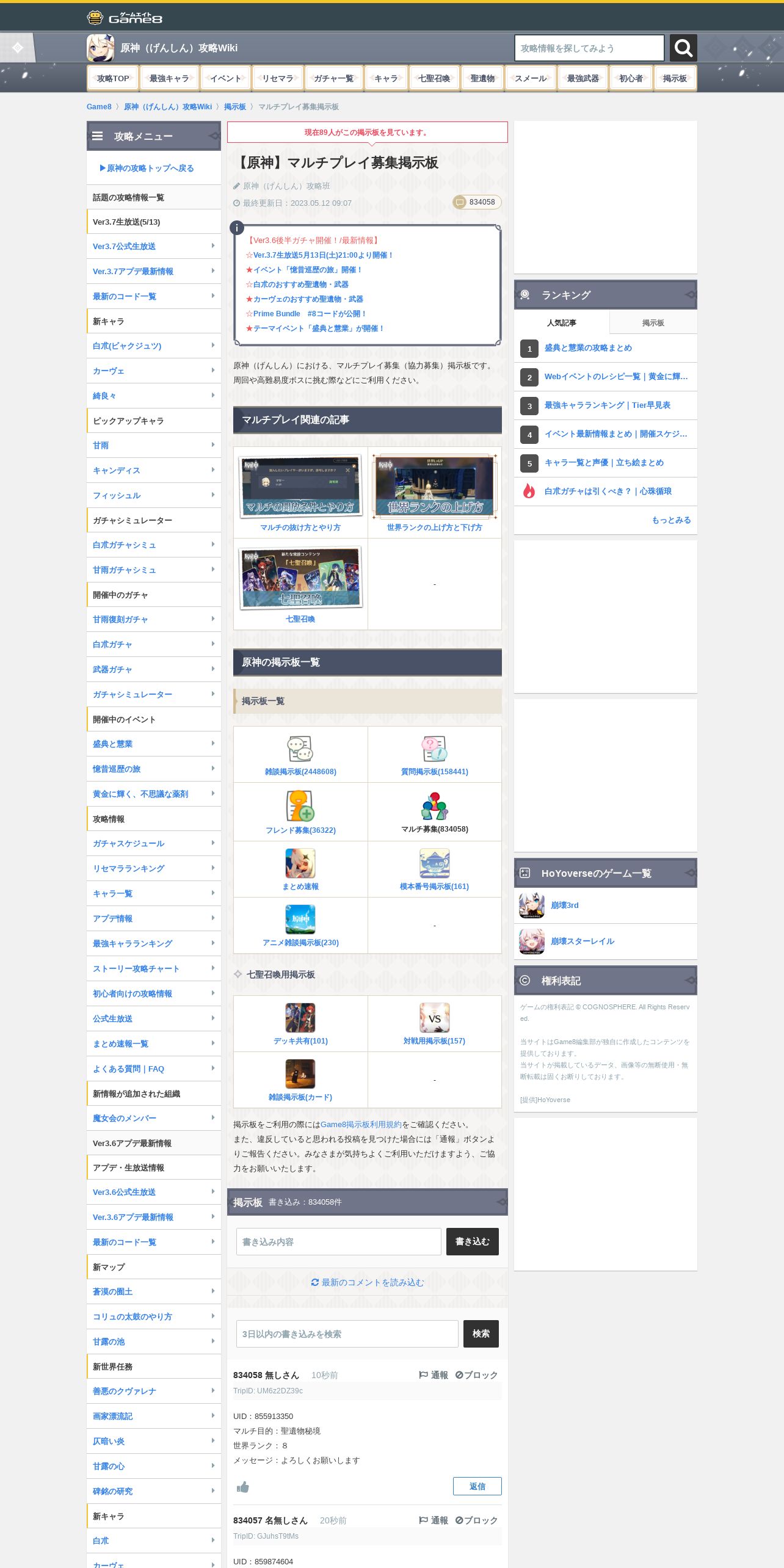Image resolution: width=784 pixels, height=1568 pixels.
Task: Open ranking item 最強キャラランキング｜Tier早見表
Action: 608,405
